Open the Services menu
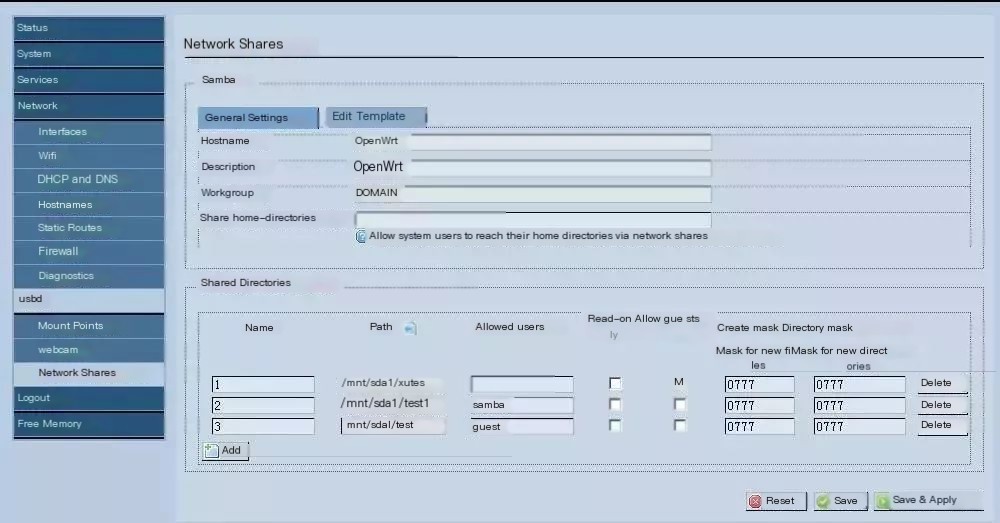 coord(89,80)
